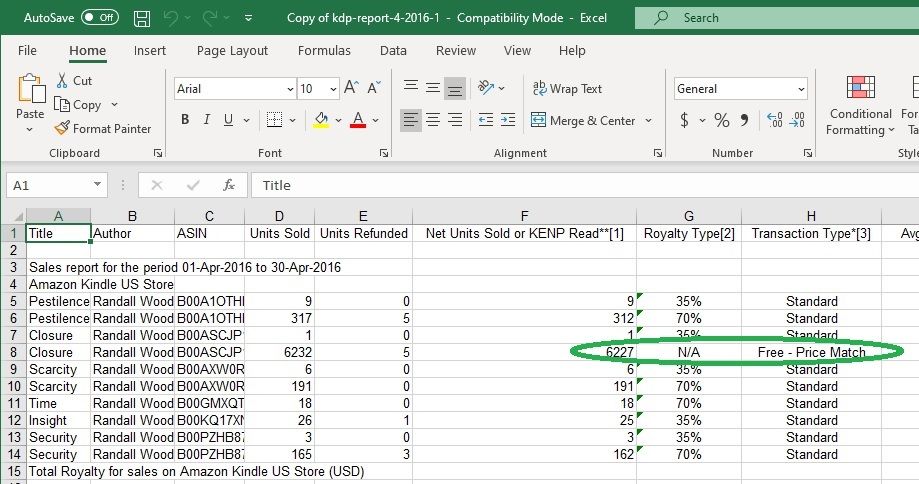
Task: Click the Decrease Decimal icon
Action: 797,120
